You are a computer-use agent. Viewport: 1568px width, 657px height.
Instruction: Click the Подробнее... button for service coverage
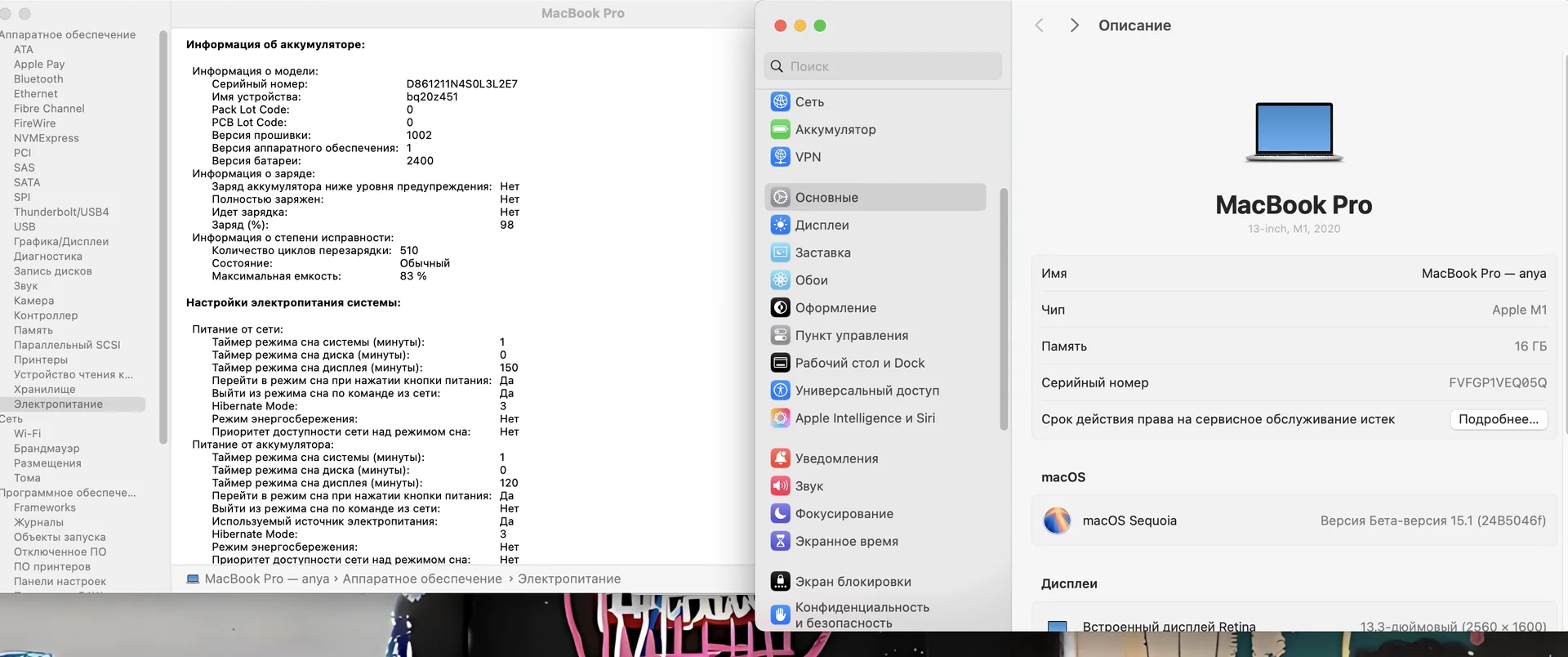(x=1499, y=419)
